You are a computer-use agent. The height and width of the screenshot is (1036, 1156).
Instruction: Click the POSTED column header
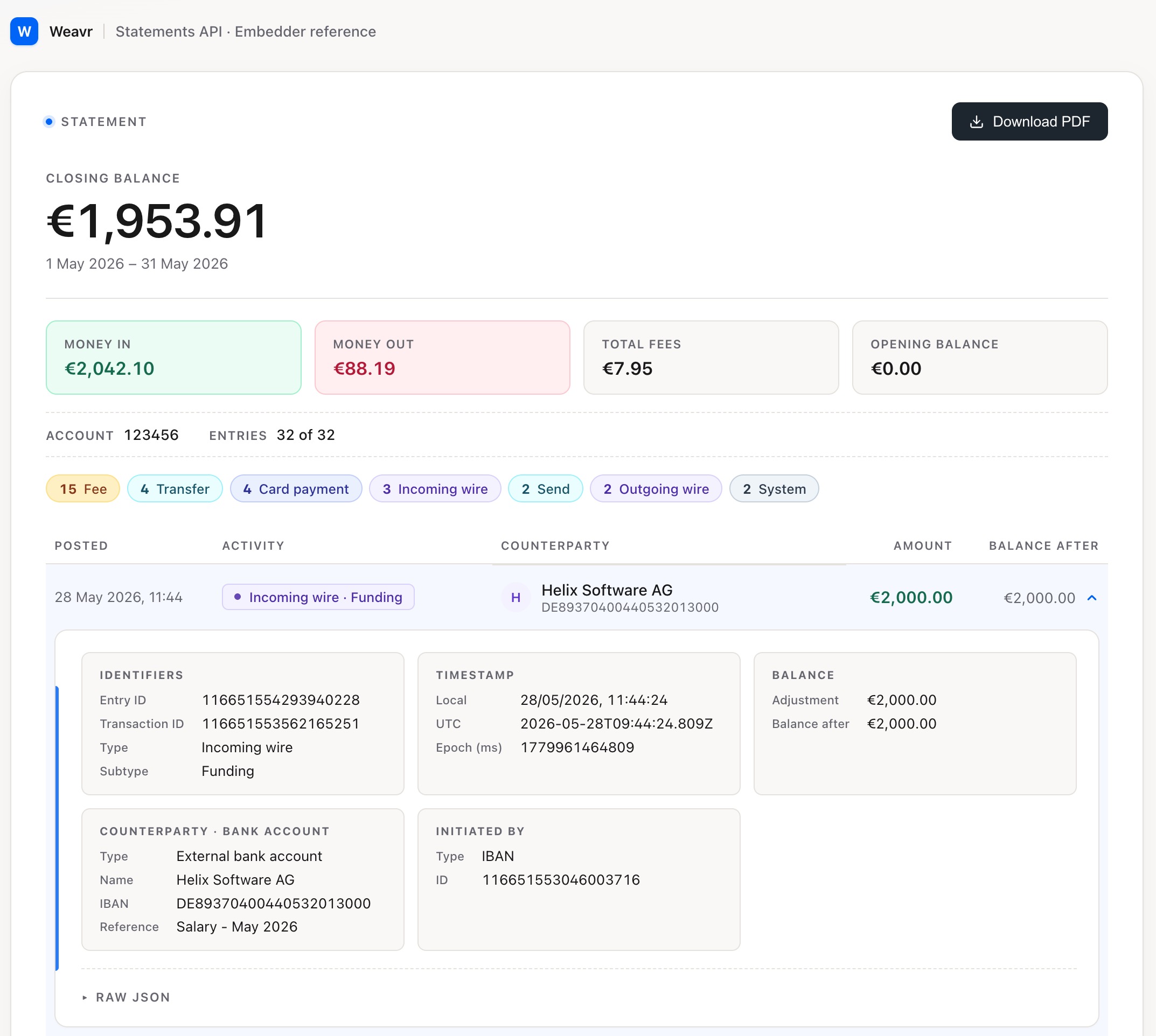[81, 546]
